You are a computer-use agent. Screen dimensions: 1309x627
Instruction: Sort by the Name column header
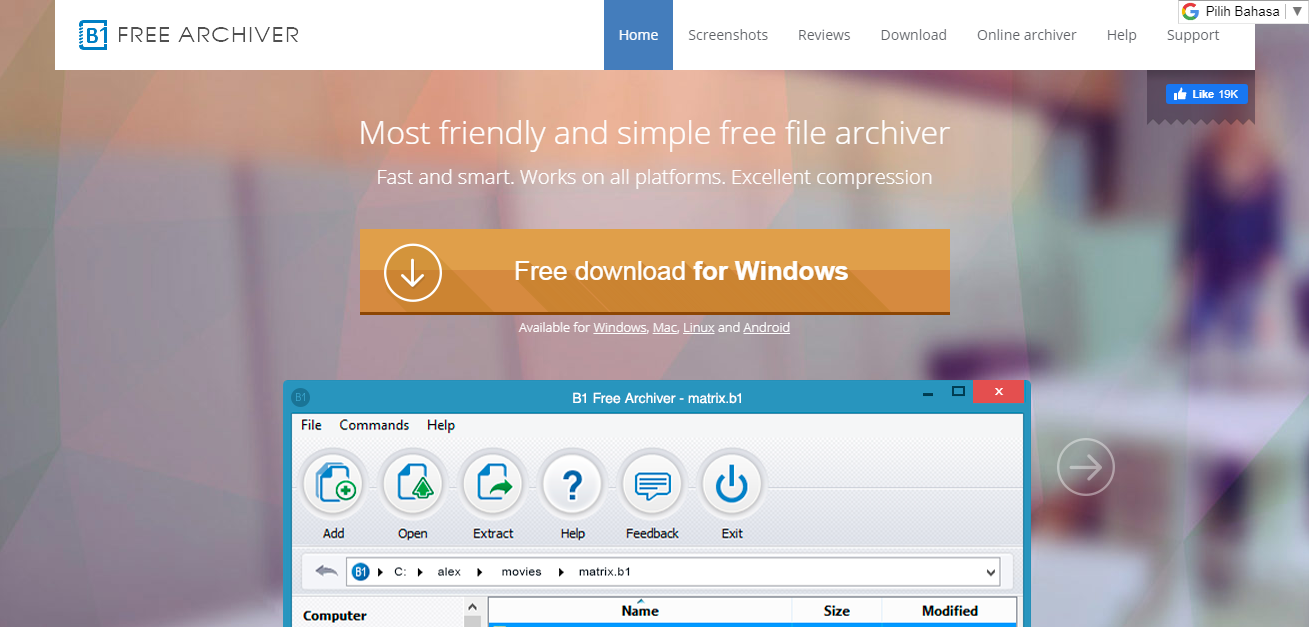(x=640, y=610)
